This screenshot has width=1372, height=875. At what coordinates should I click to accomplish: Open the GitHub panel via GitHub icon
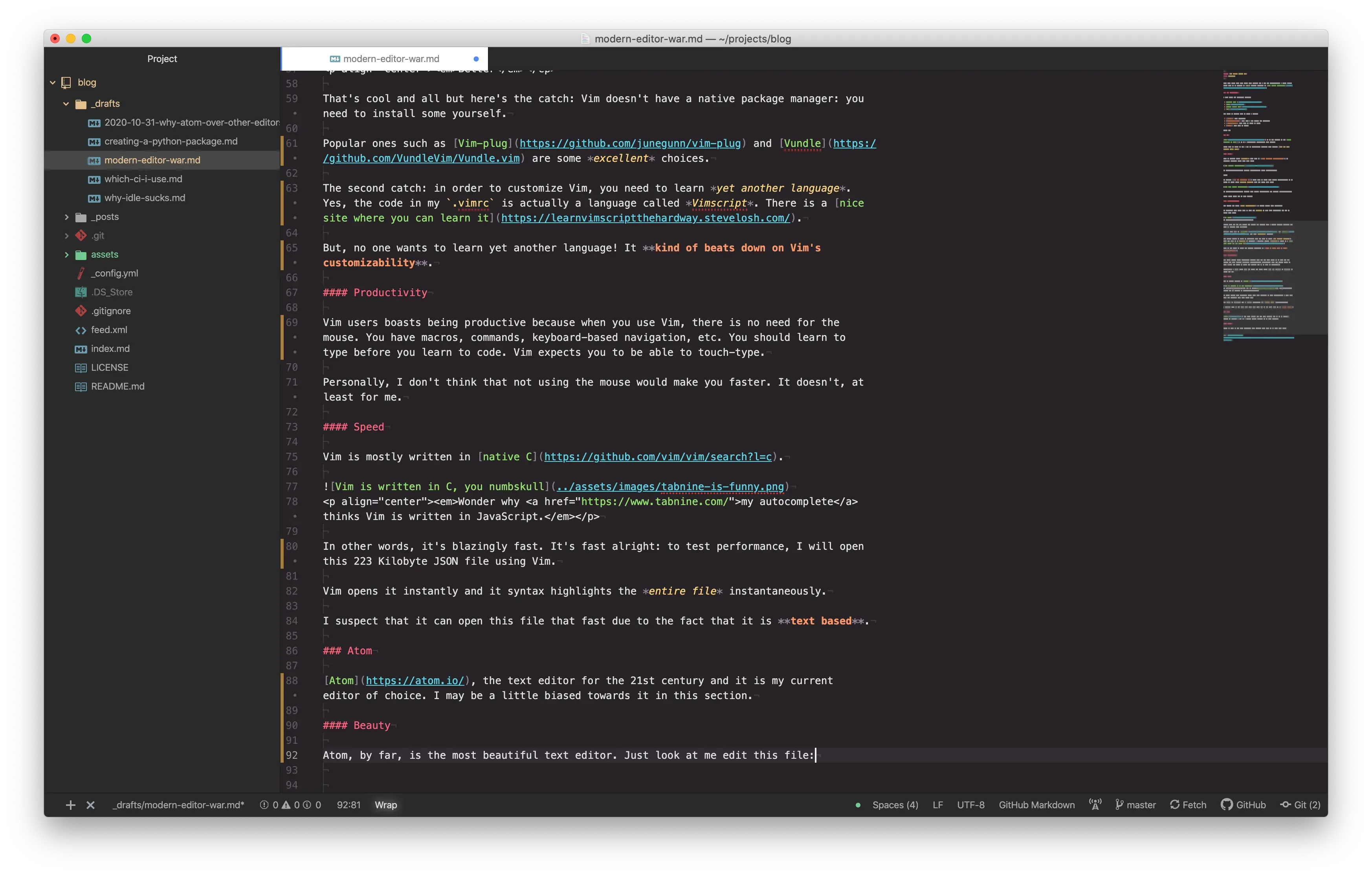point(1227,805)
